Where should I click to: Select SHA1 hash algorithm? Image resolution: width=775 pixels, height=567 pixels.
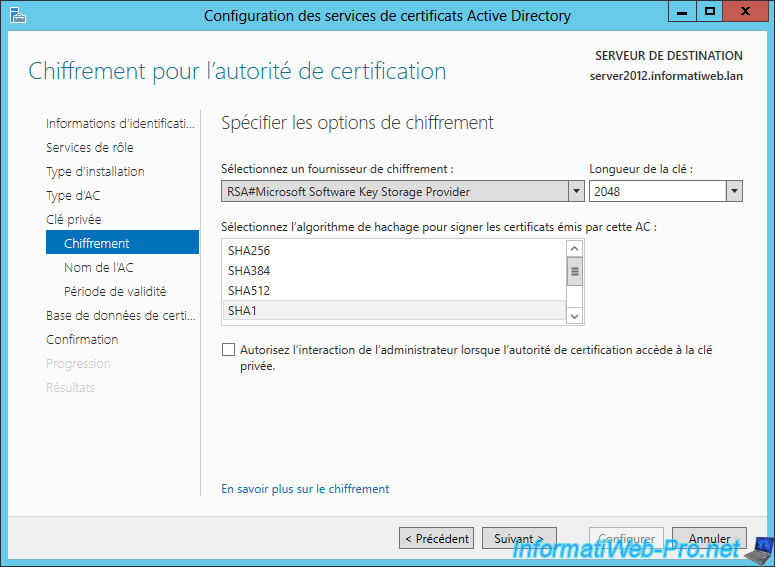[394, 310]
